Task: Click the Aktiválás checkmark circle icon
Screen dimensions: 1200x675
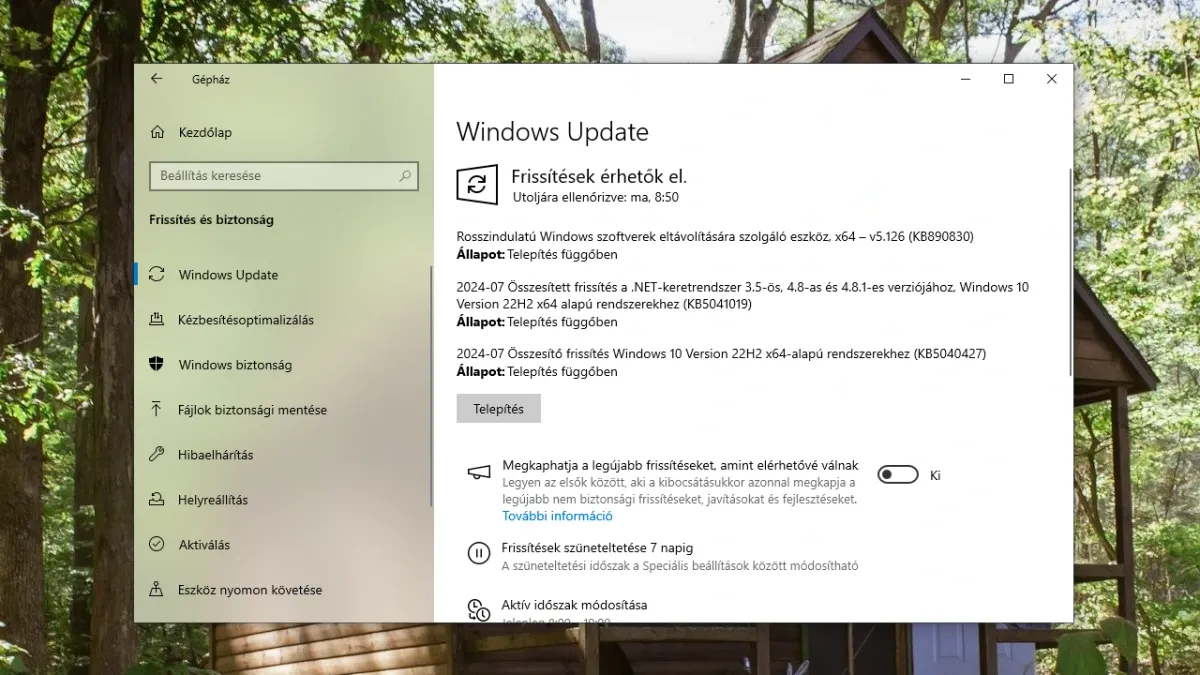Action: pyautogui.click(x=156, y=545)
